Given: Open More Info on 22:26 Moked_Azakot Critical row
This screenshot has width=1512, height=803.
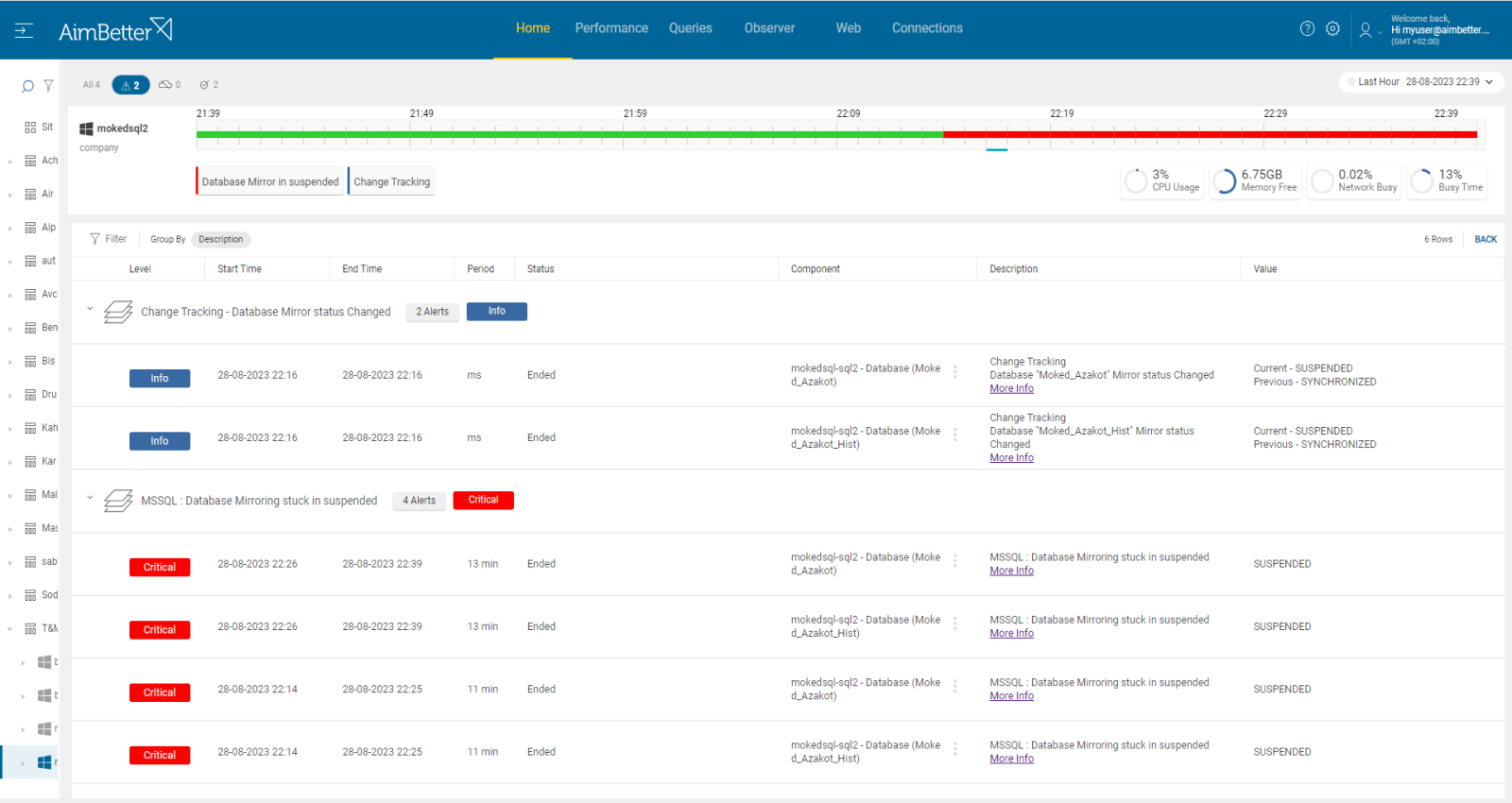Looking at the screenshot, I should point(1011,572).
